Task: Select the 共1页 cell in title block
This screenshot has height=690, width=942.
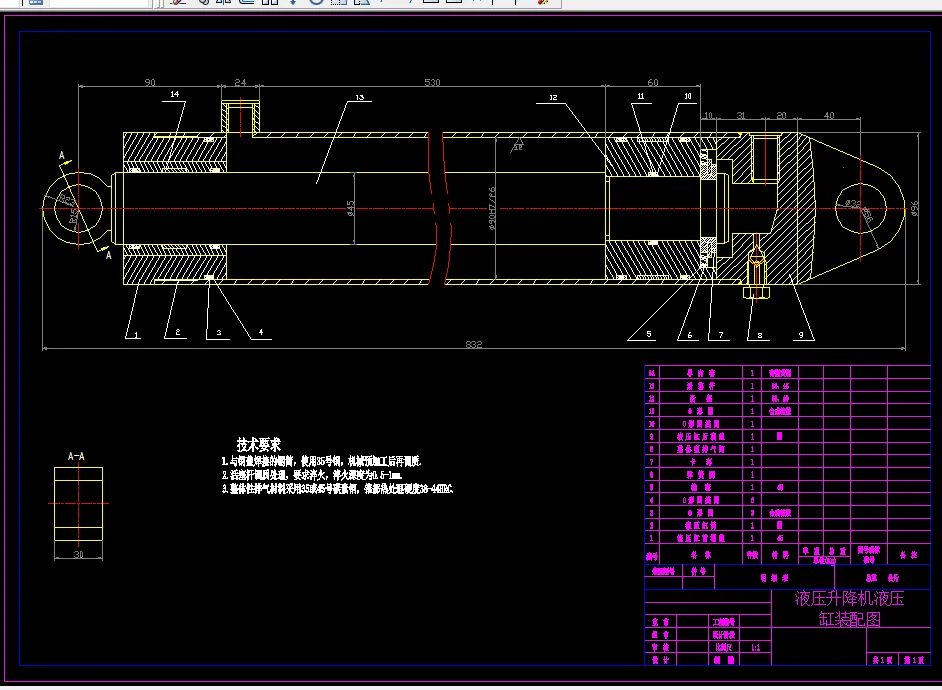Action: tap(883, 660)
